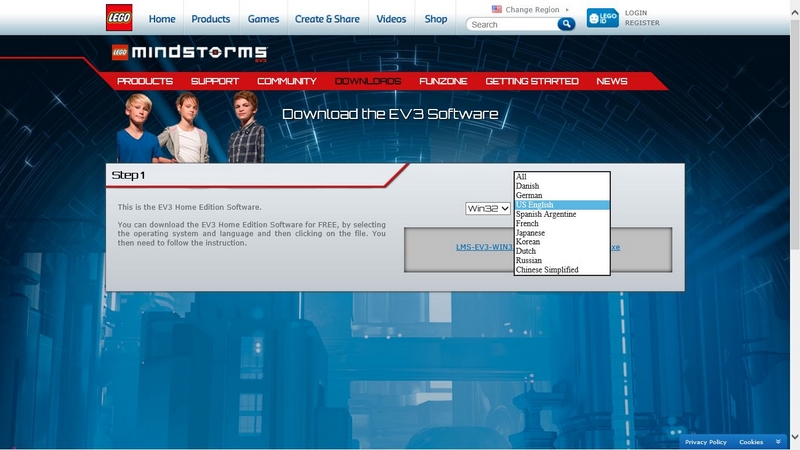800x450 pixels.
Task: Choose Spanish Argentine language option
Action: (x=562, y=214)
